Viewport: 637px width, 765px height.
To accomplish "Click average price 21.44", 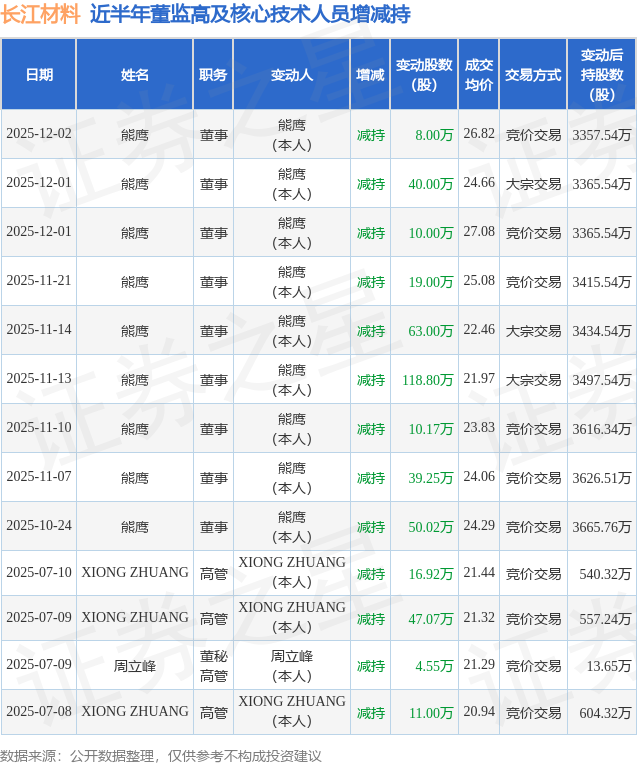I will pyautogui.click(x=479, y=572).
